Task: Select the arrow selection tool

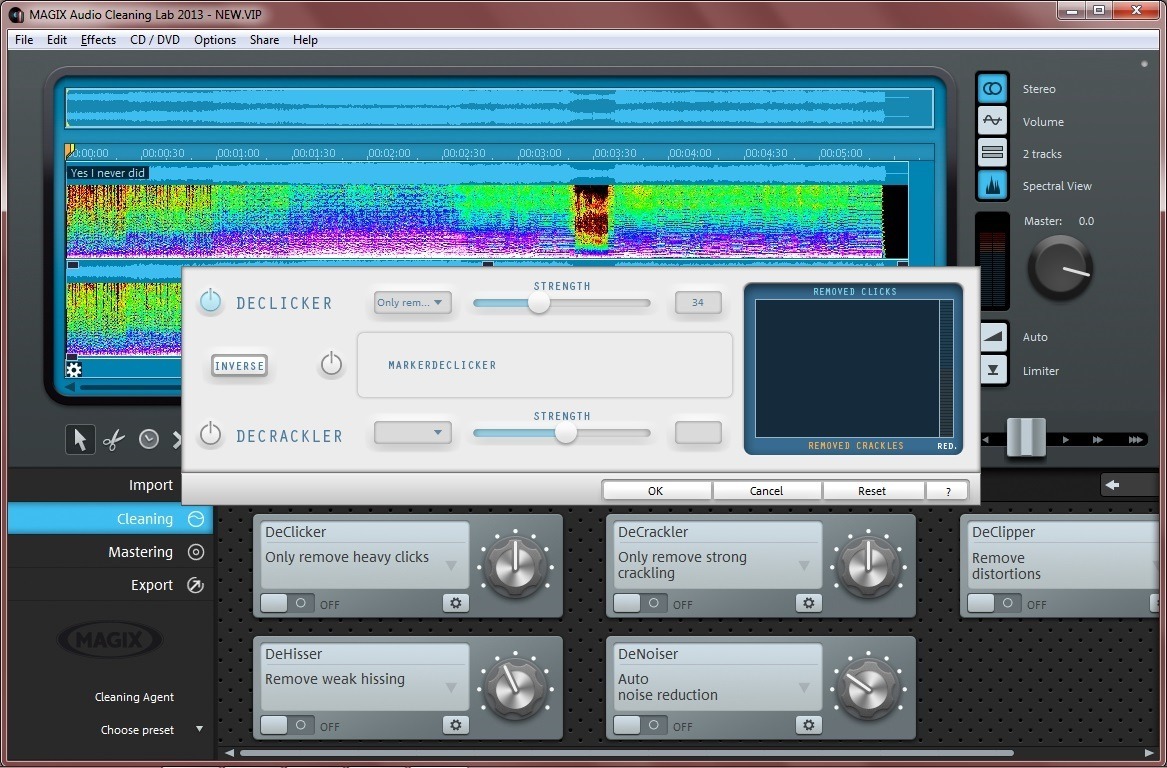Action: point(80,438)
